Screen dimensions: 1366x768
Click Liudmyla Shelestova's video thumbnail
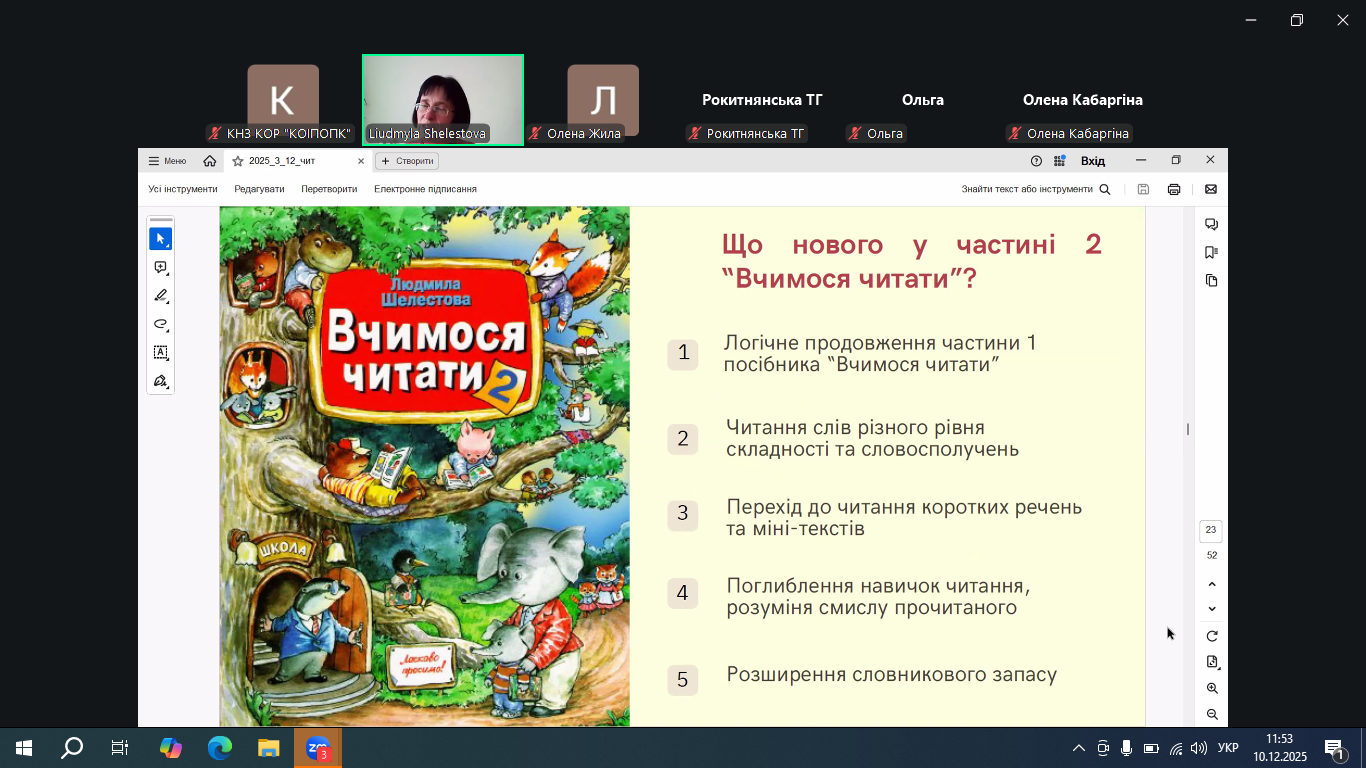click(x=442, y=100)
